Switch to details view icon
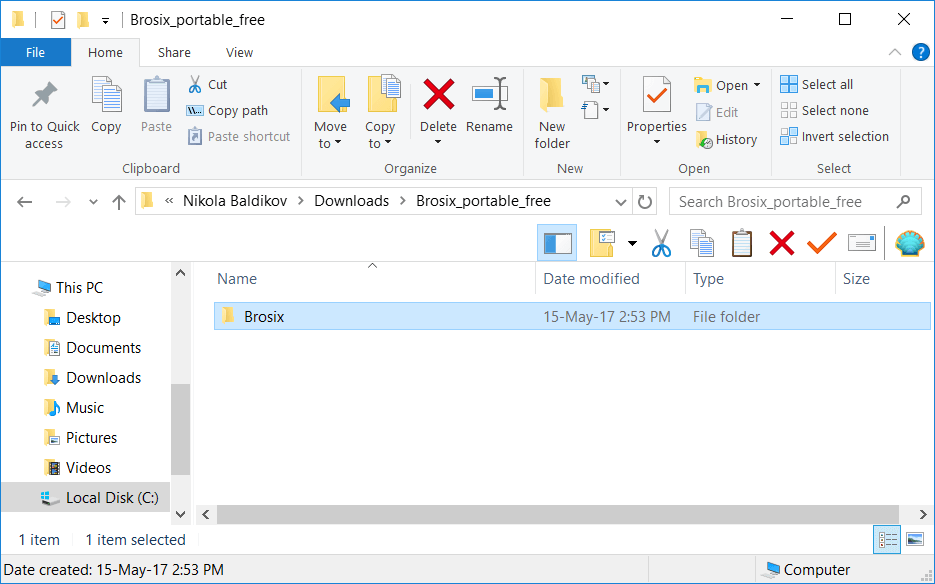935x584 pixels. click(887, 540)
